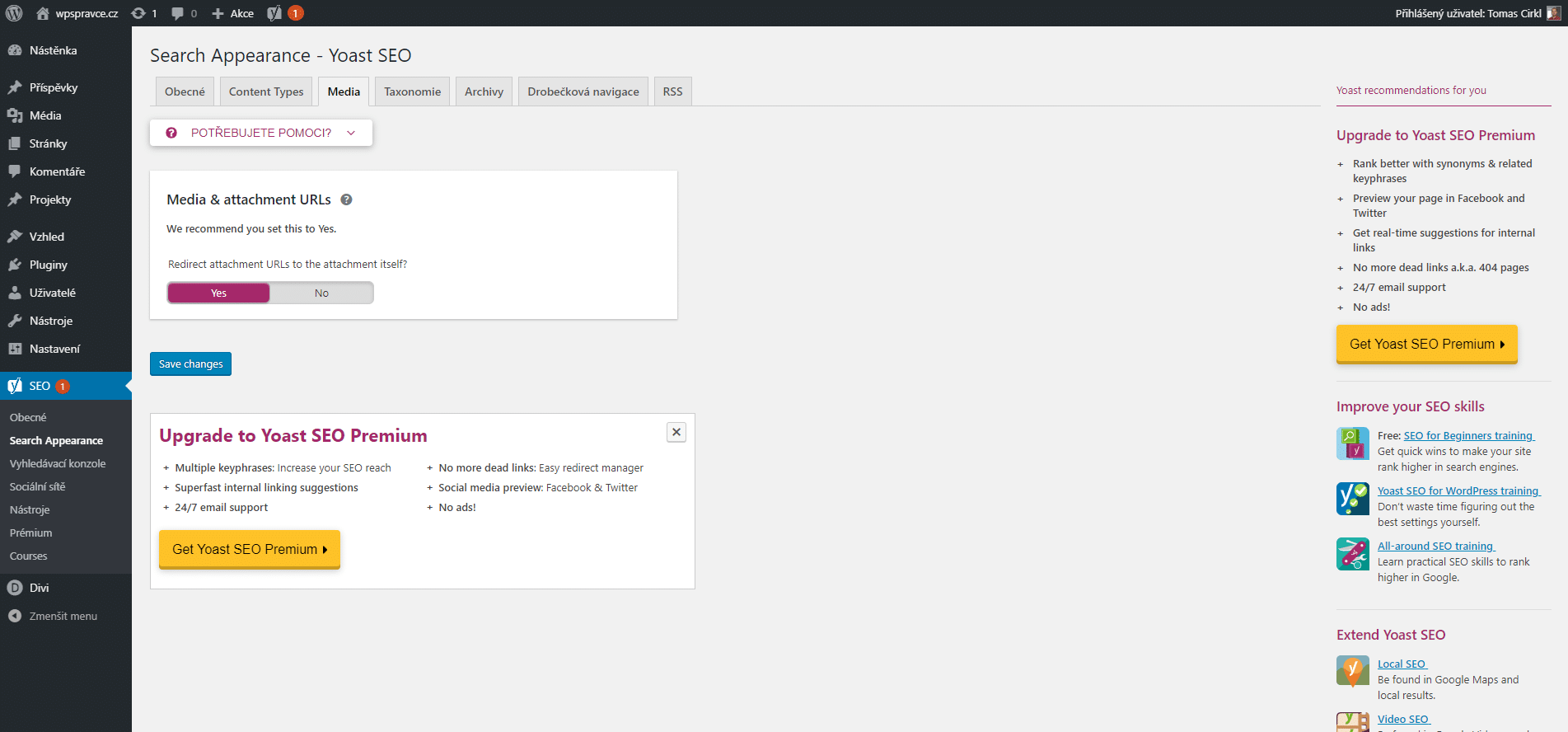This screenshot has width=1568, height=732.
Task: Click the Zmenšit menu collapse arrow icon
Action: tap(15, 616)
